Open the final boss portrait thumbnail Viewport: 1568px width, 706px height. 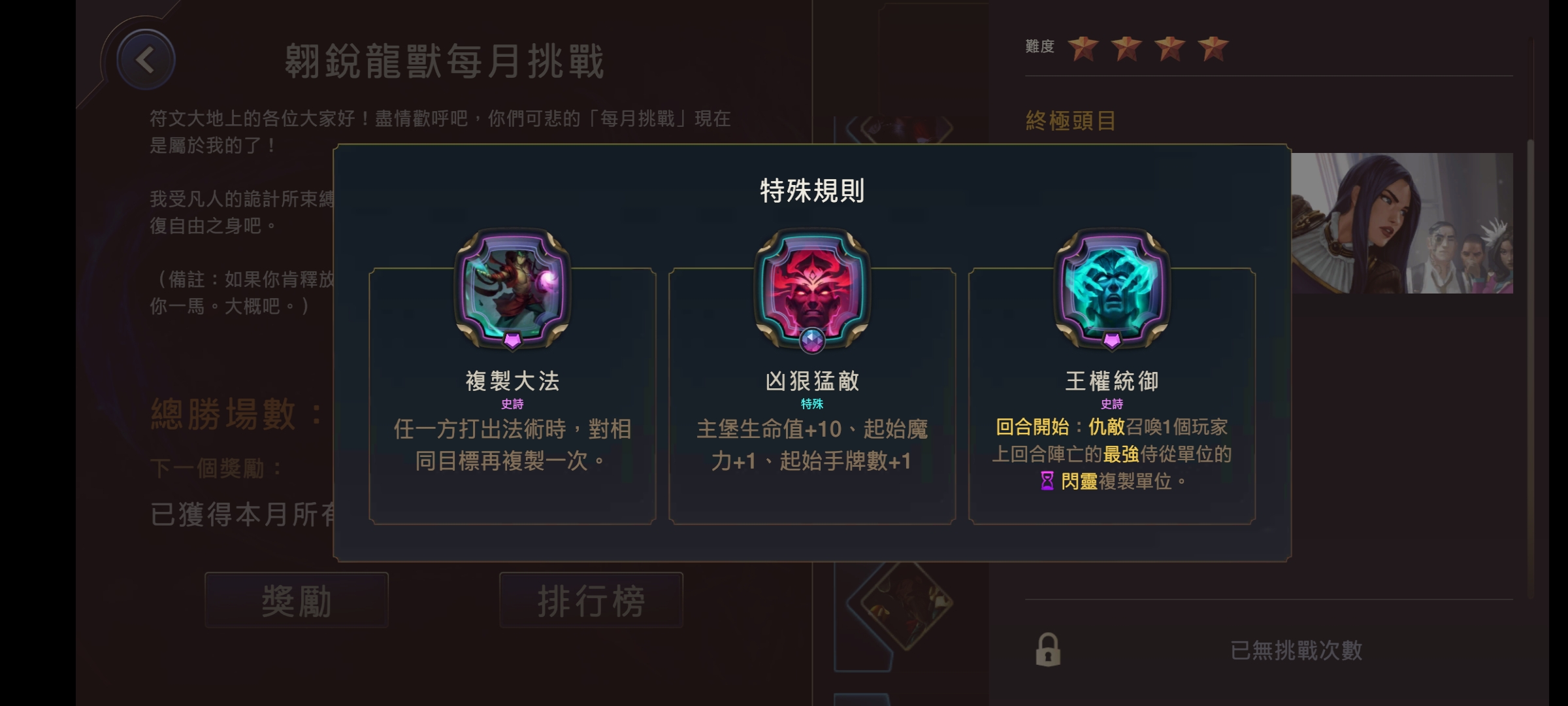coord(1402,223)
